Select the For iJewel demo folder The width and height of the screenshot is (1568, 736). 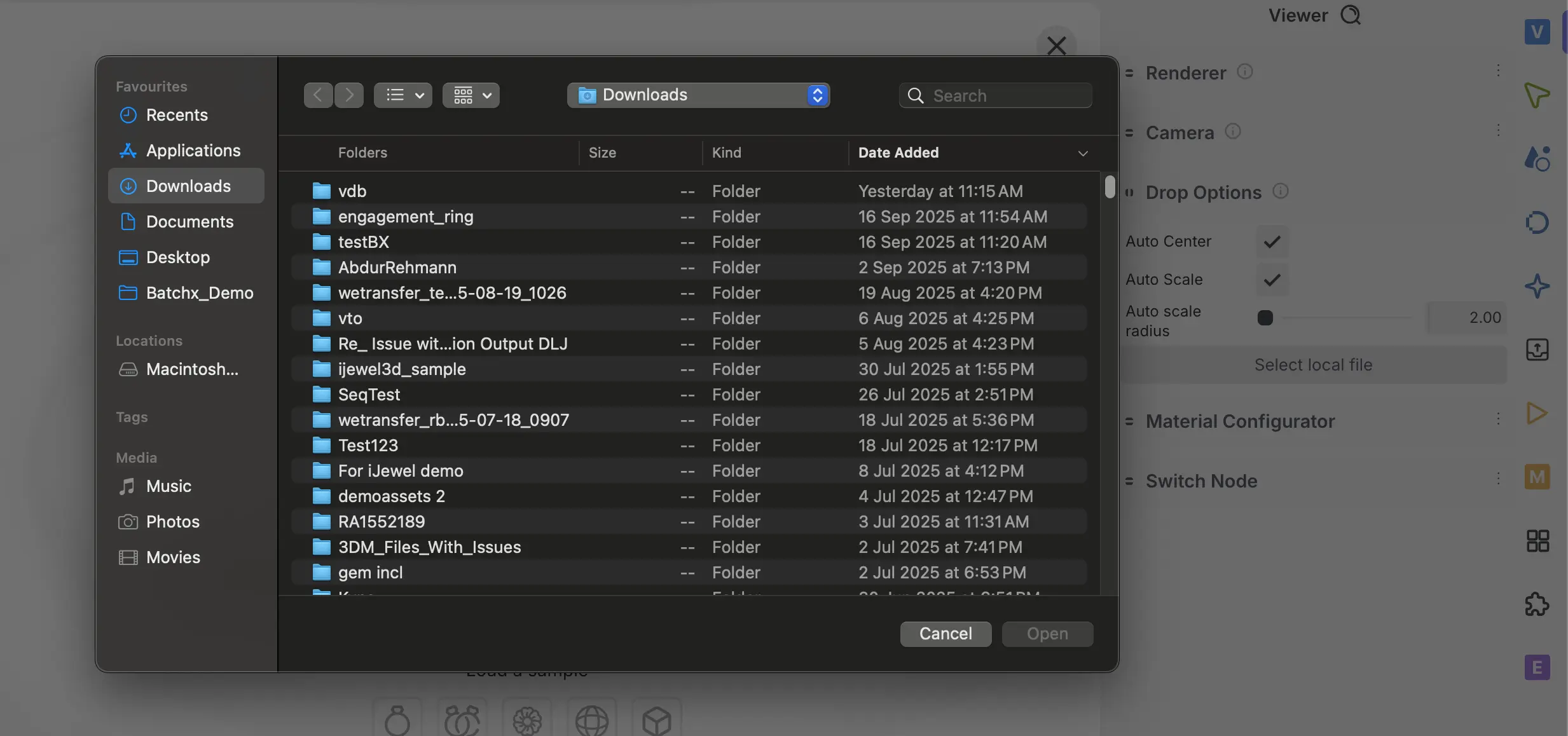689,471
